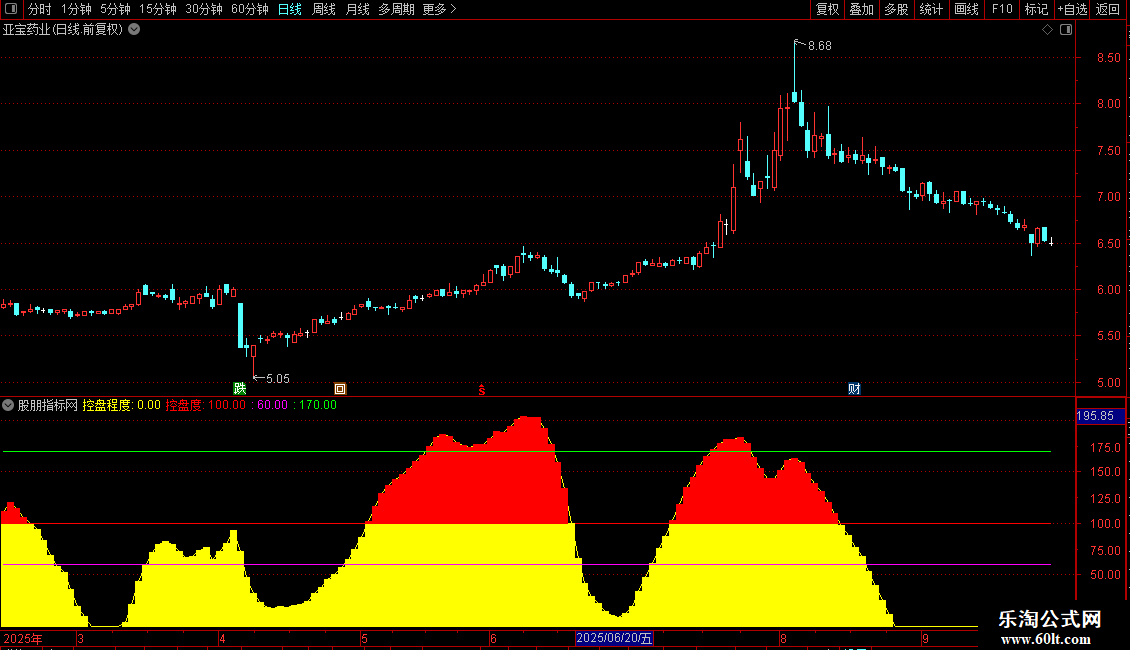Click the green 跌 marker below candles
This screenshot has width=1130, height=650.
240,388
